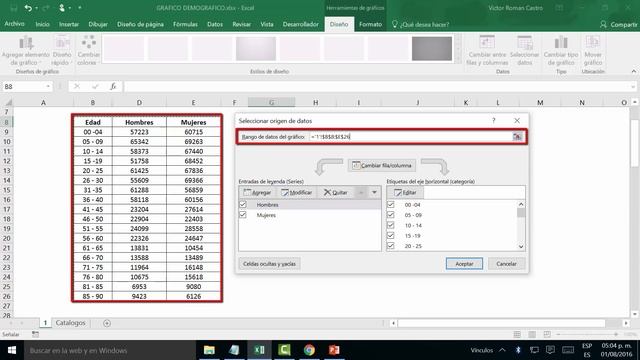
Task: Click Quitar to remove the series
Action: (x=336, y=192)
